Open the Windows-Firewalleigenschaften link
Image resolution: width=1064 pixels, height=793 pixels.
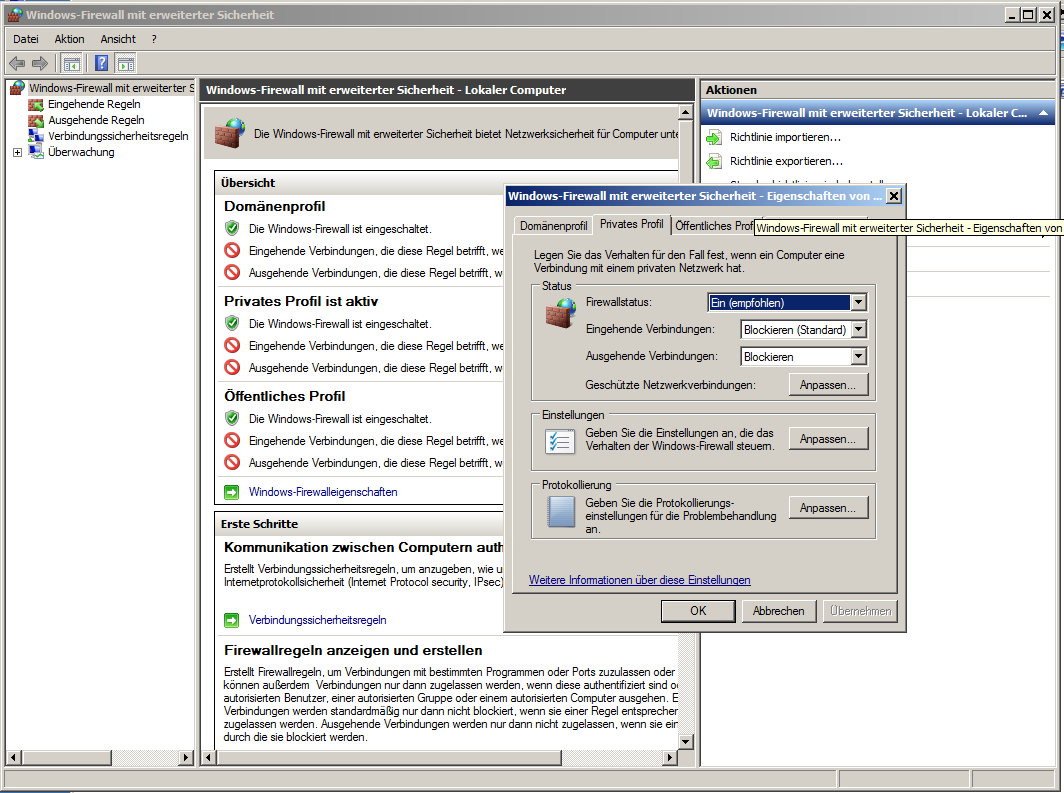point(323,492)
